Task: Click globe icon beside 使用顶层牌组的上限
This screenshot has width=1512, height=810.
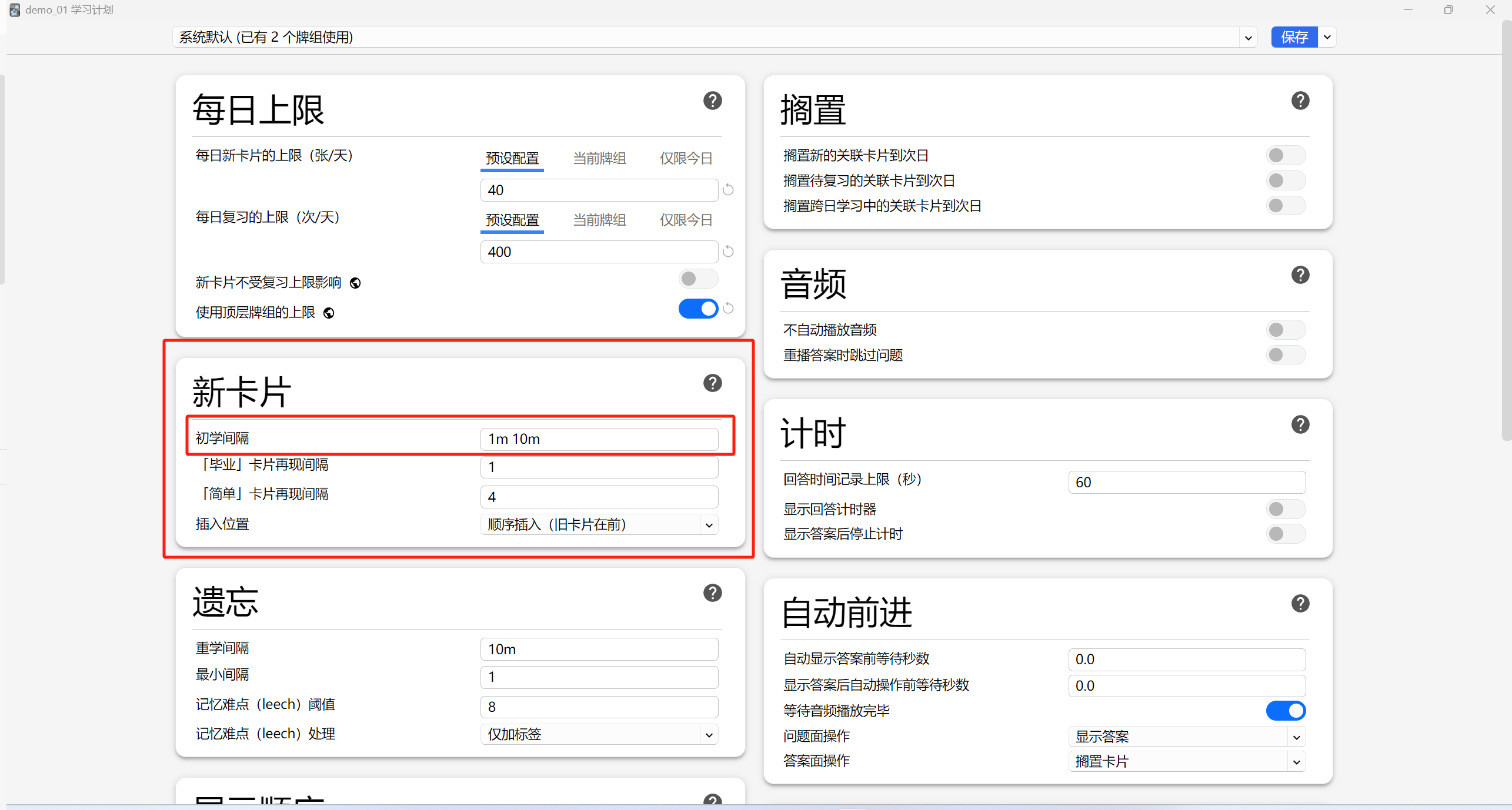Action: pos(329,313)
